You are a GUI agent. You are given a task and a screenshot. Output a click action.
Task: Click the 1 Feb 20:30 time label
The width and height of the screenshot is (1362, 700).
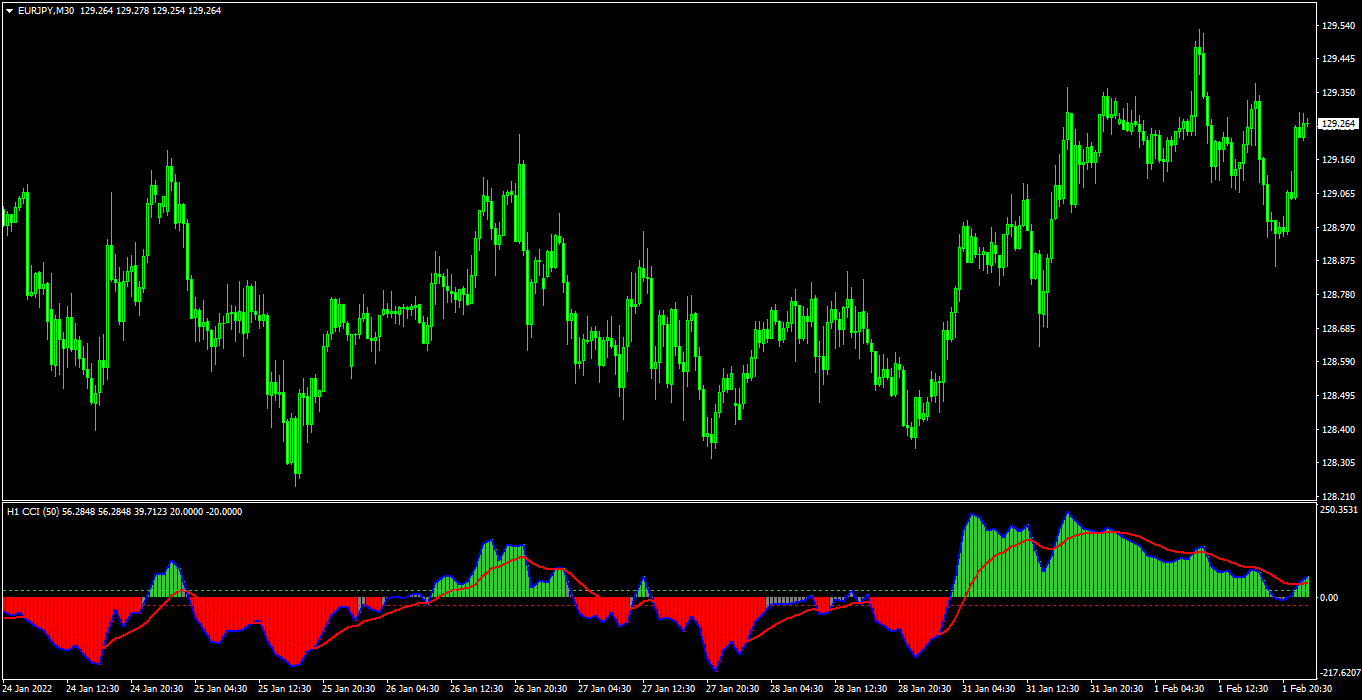tap(1307, 689)
